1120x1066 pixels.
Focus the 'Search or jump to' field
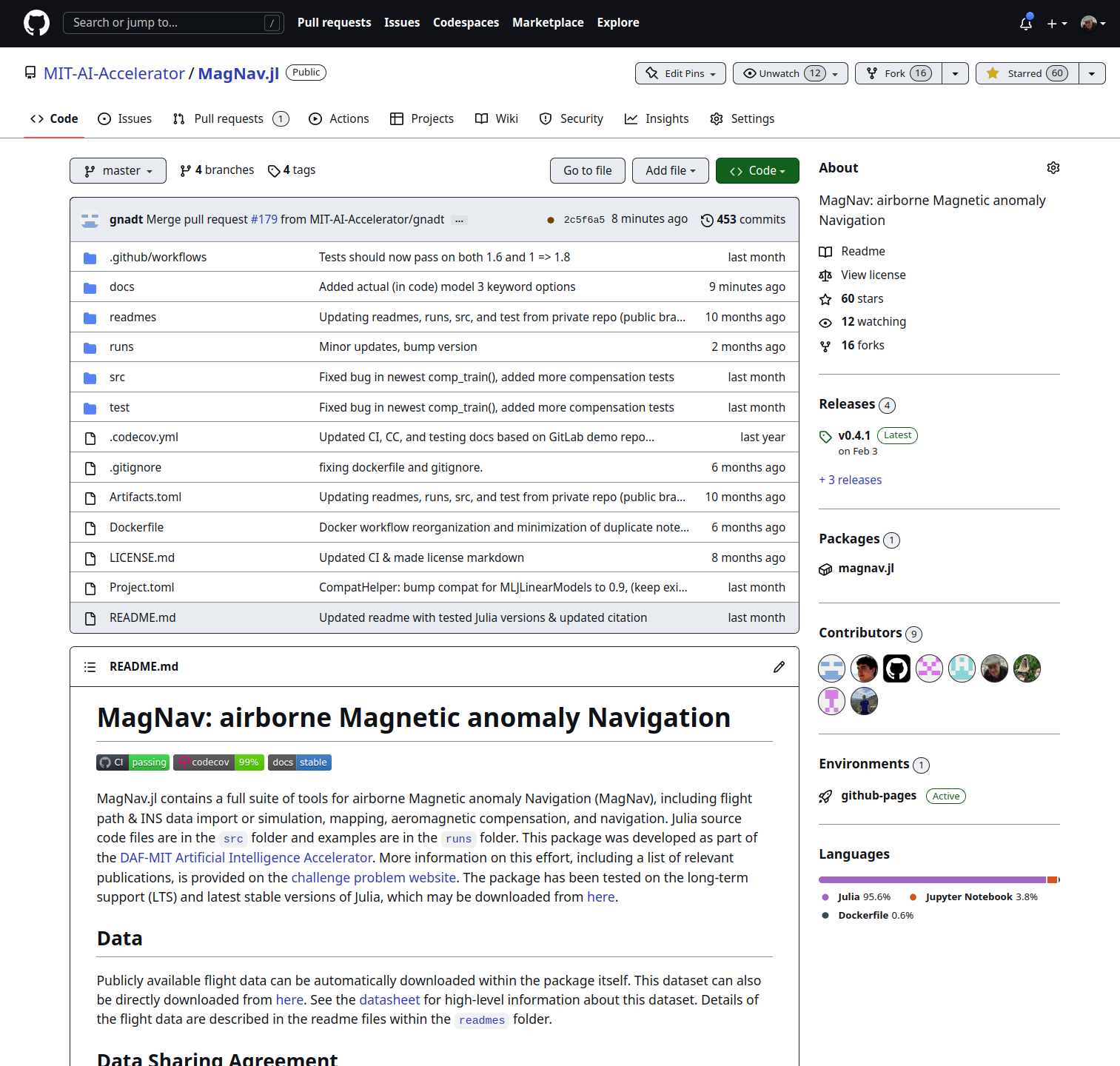click(167, 23)
